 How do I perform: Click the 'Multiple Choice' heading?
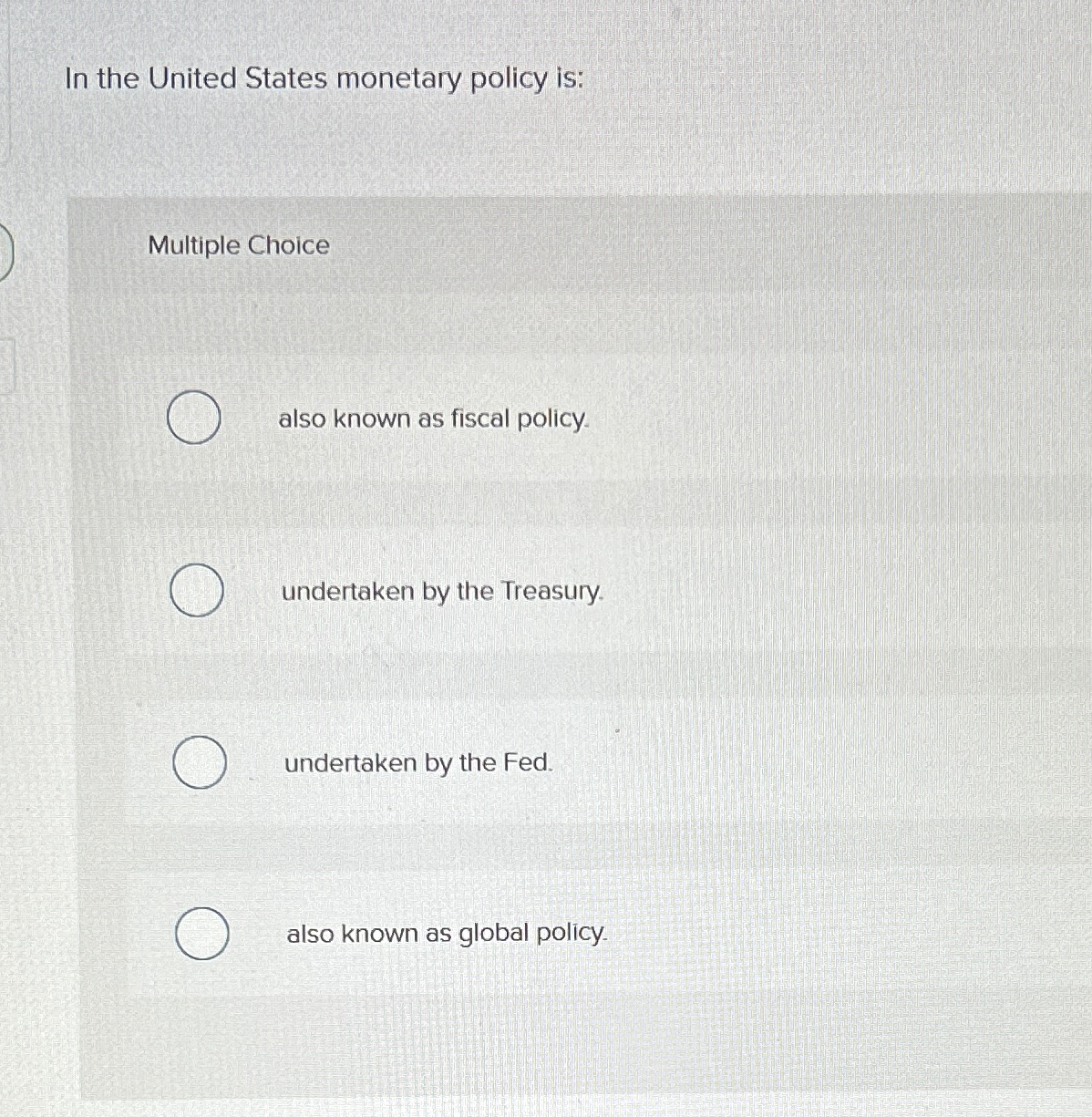point(239,245)
